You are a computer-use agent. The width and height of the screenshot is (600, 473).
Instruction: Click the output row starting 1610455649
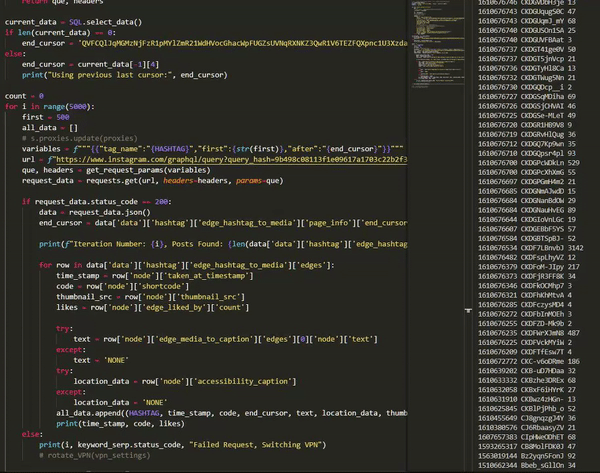(x=527, y=418)
